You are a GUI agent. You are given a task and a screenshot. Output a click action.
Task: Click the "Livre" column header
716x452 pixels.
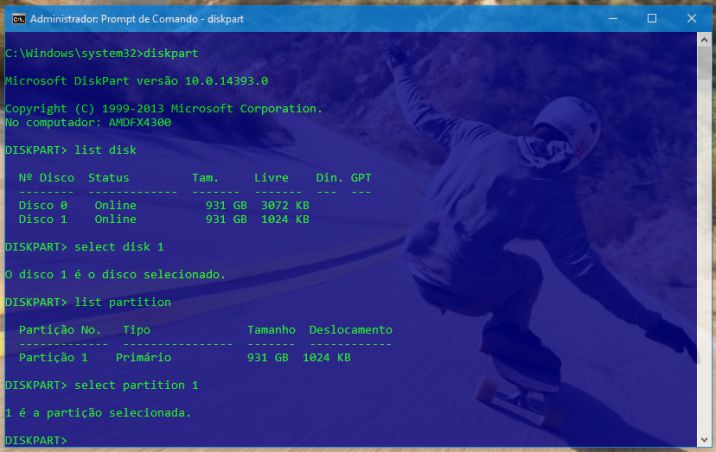click(271, 178)
